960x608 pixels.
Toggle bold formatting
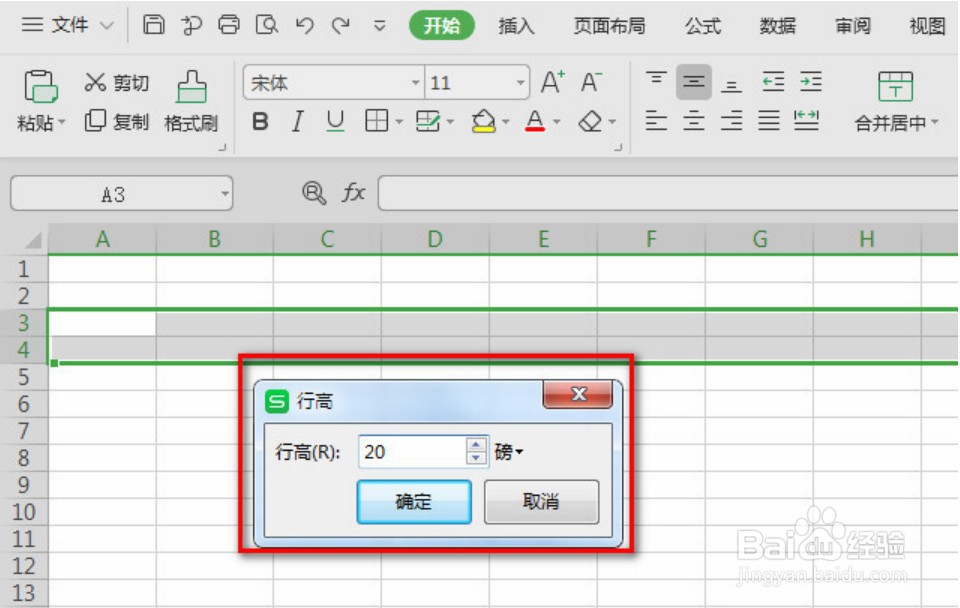pos(260,121)
